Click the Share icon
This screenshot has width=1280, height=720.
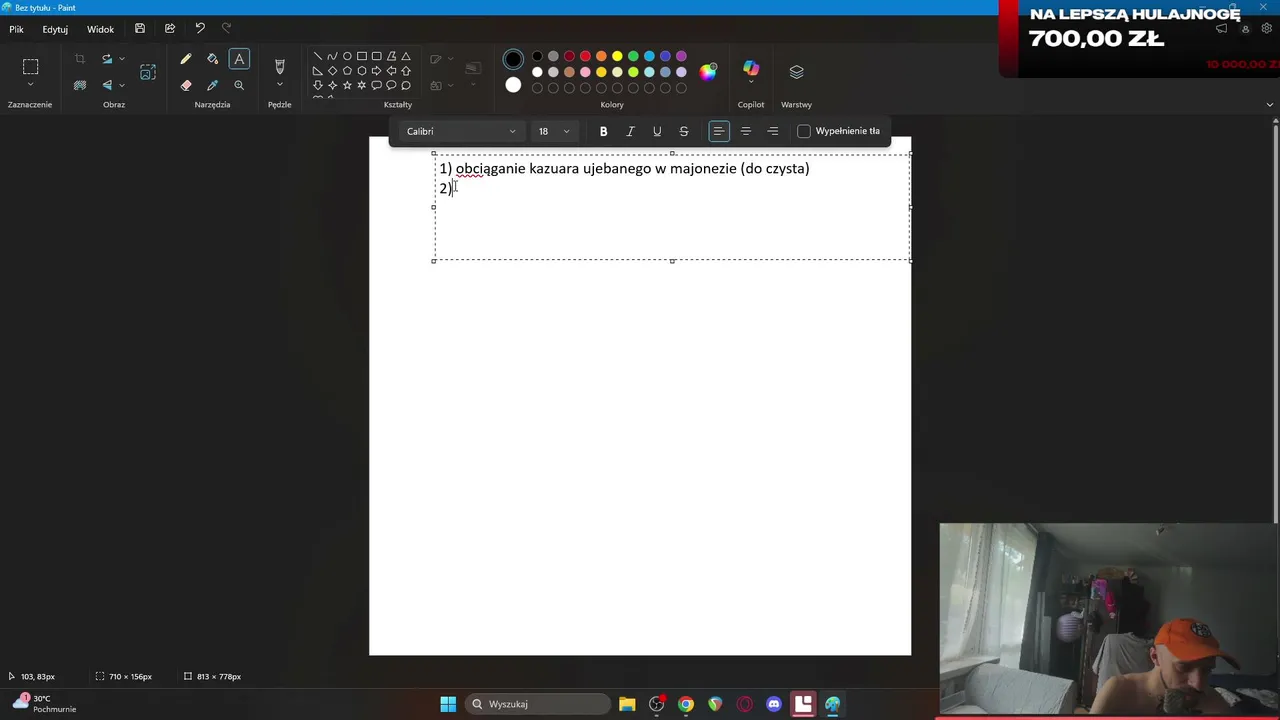(x=170, y=29)
